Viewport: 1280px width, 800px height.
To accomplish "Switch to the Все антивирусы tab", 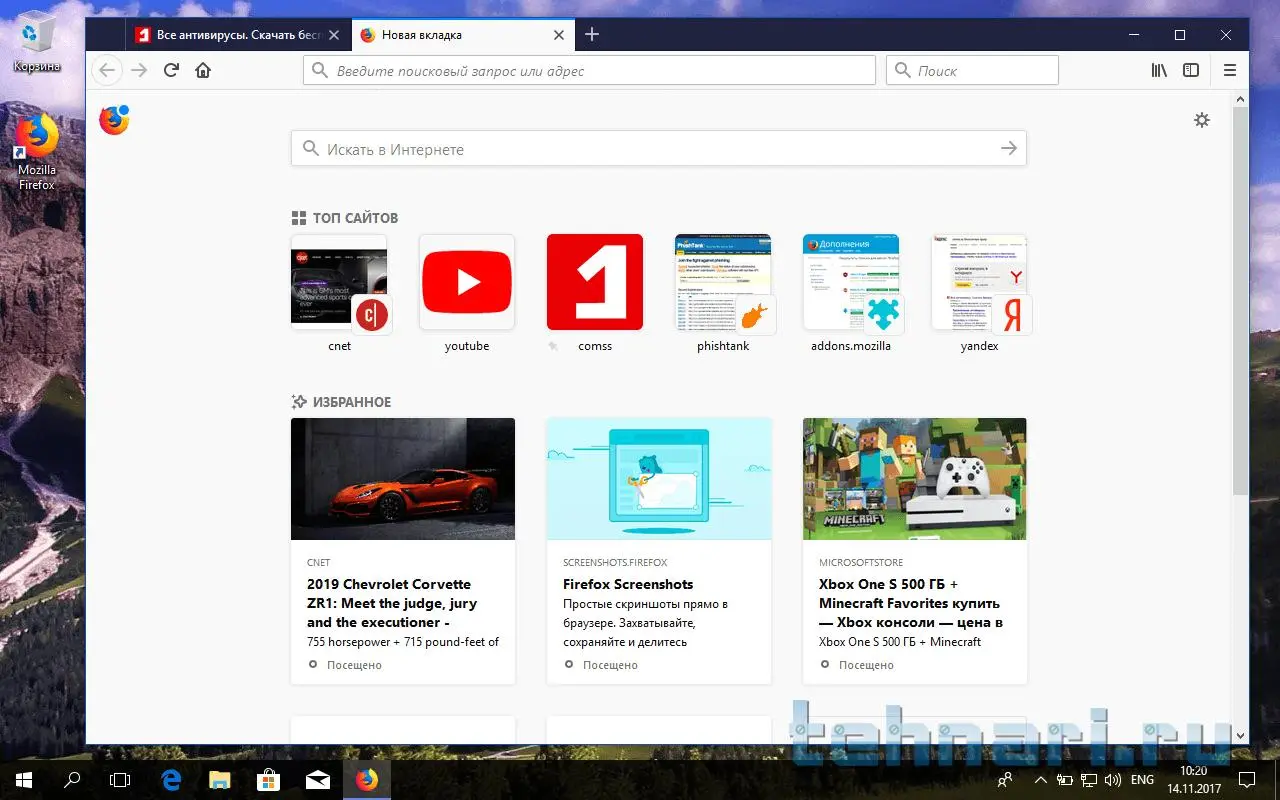I will click(x=238, y=35).
